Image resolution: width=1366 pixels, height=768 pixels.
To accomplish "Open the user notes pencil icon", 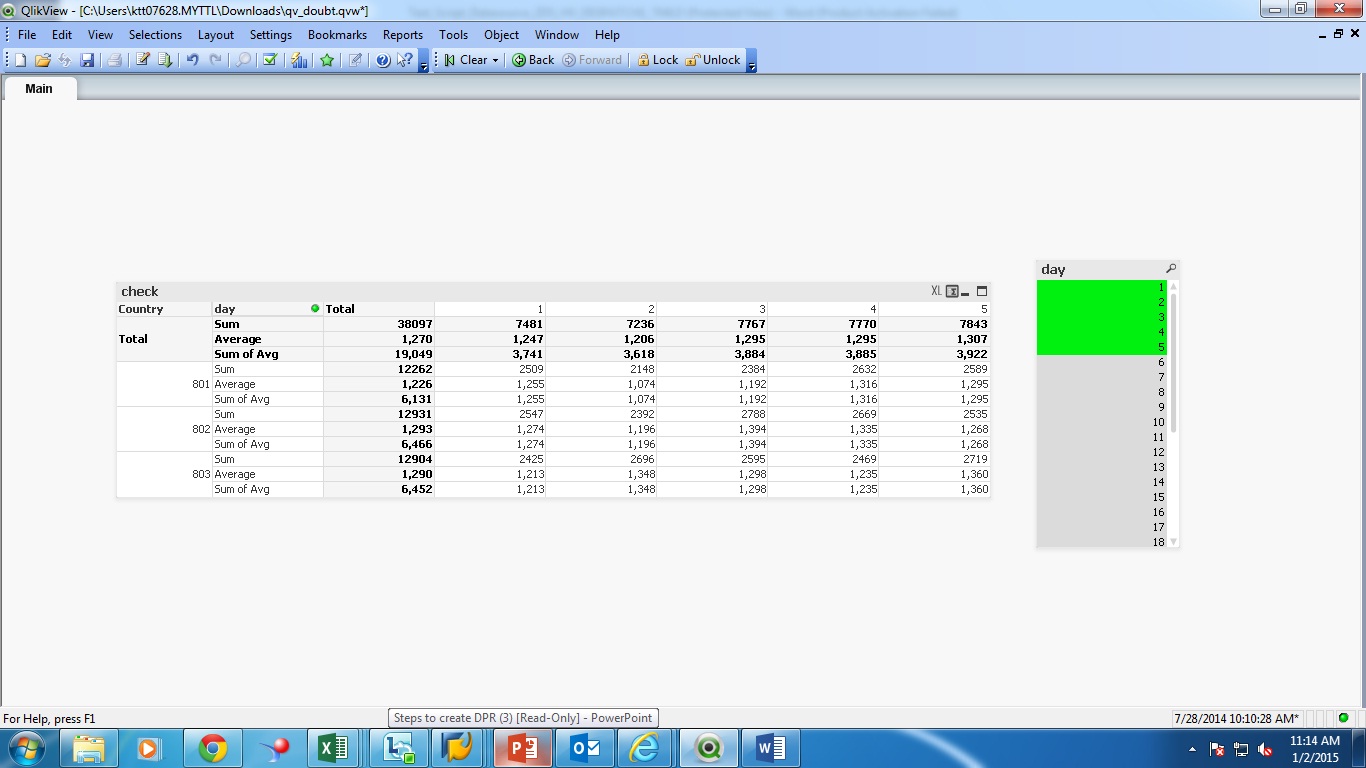I will (x=355, y=60).
